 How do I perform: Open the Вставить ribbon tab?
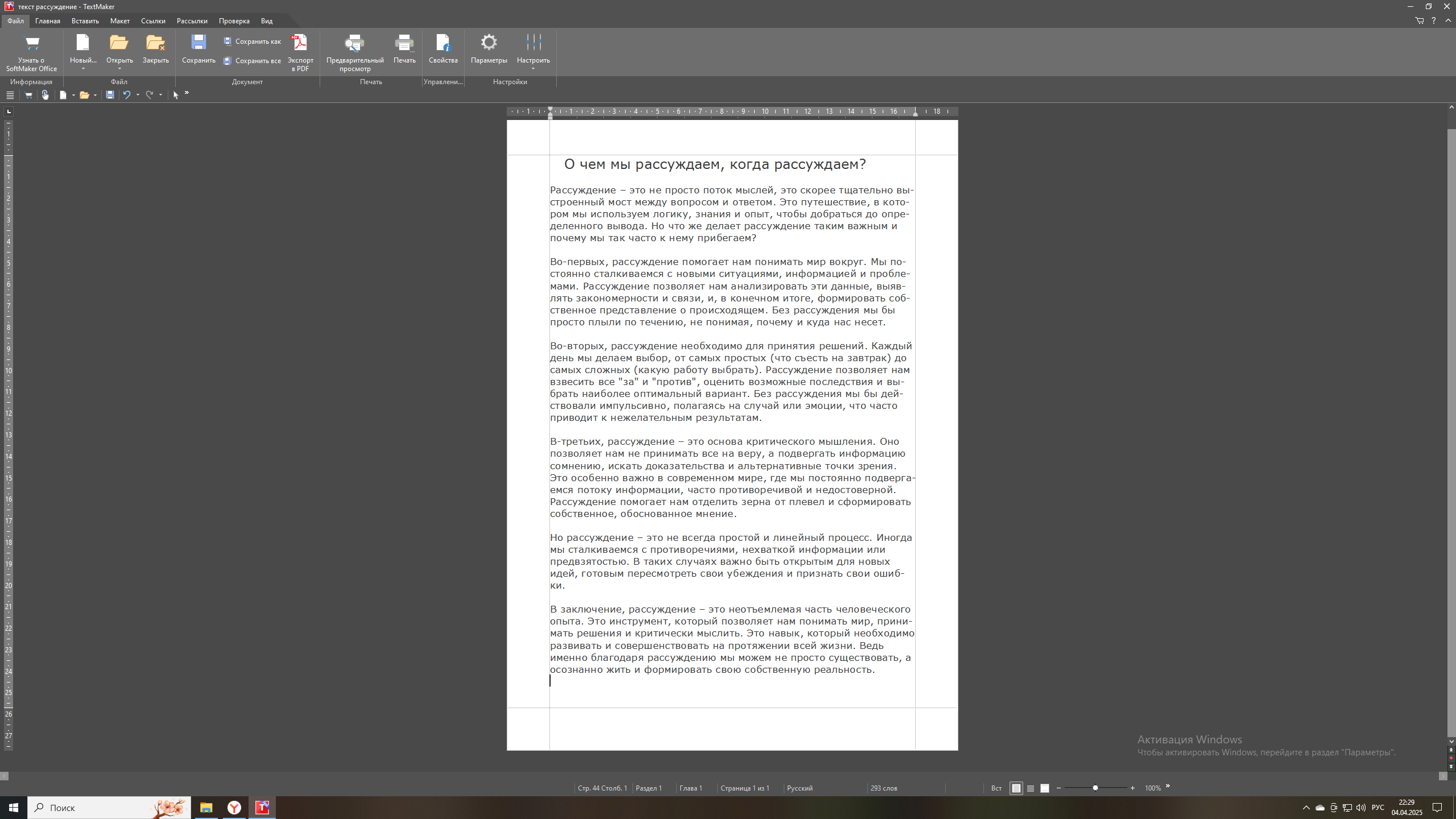(x=85, y=21)
